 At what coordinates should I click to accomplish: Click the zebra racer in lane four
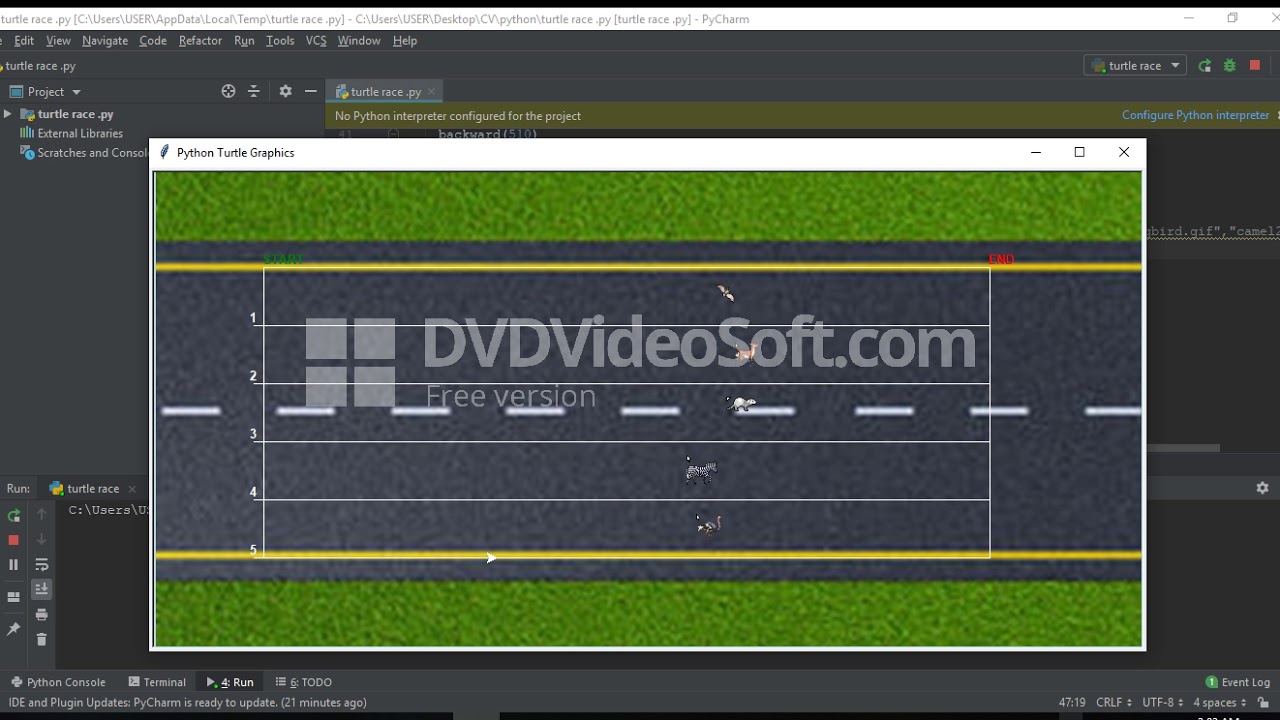click(x=701, y=470)
